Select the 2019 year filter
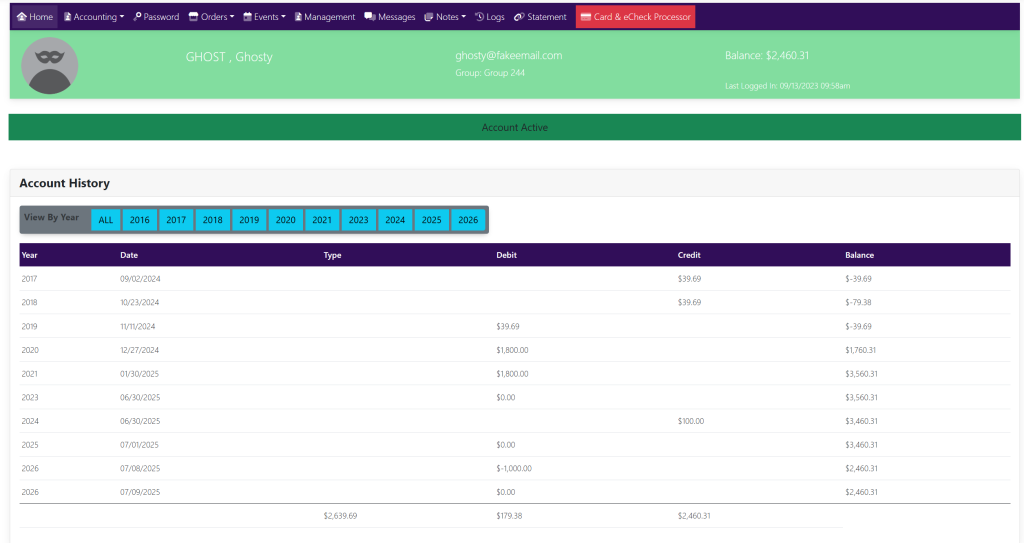Screen dimensions: 1024x543 (x=249, y=220)
